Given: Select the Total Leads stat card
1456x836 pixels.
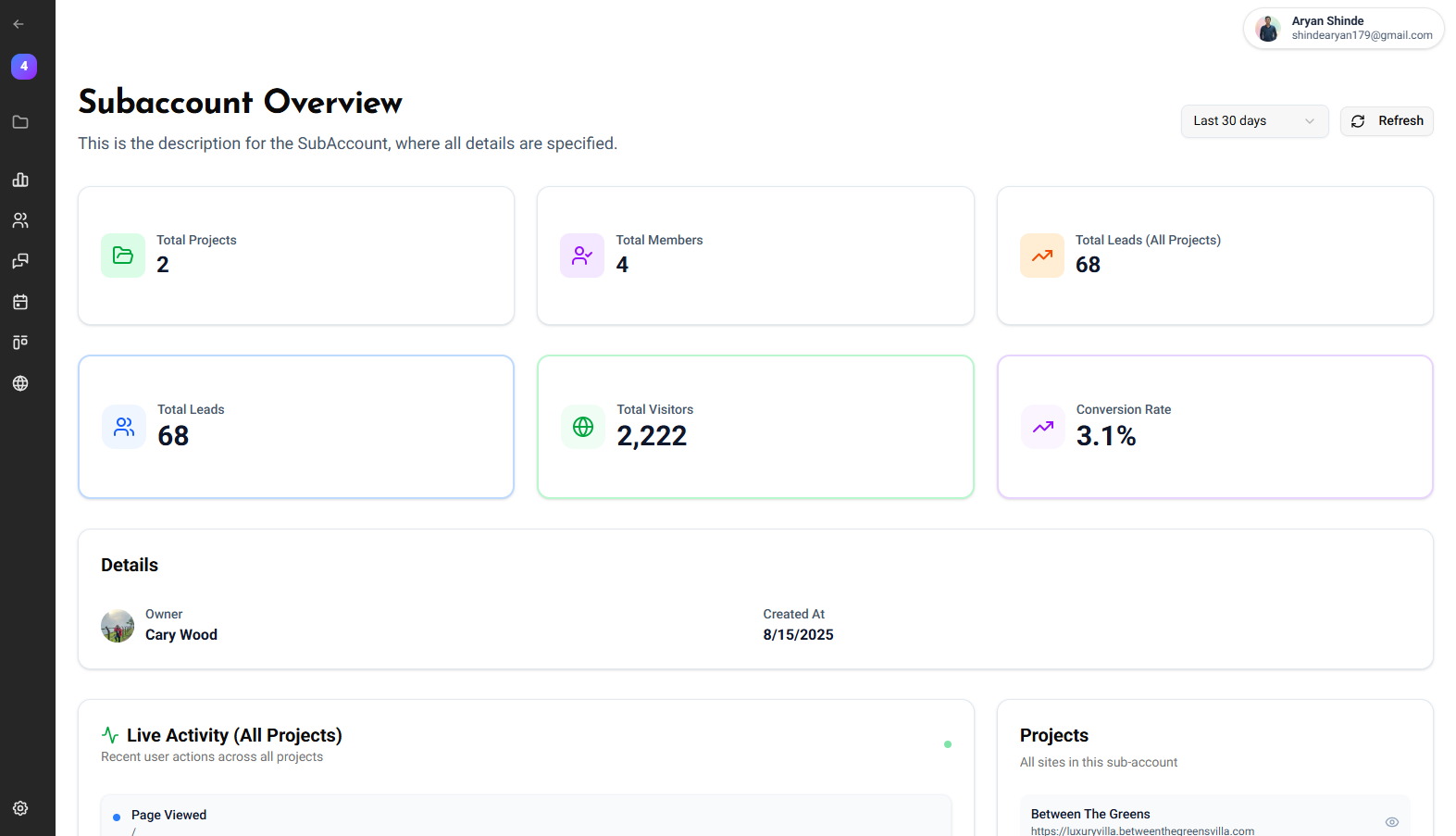Looking at the screenshot, I should [x=296, y=427].
